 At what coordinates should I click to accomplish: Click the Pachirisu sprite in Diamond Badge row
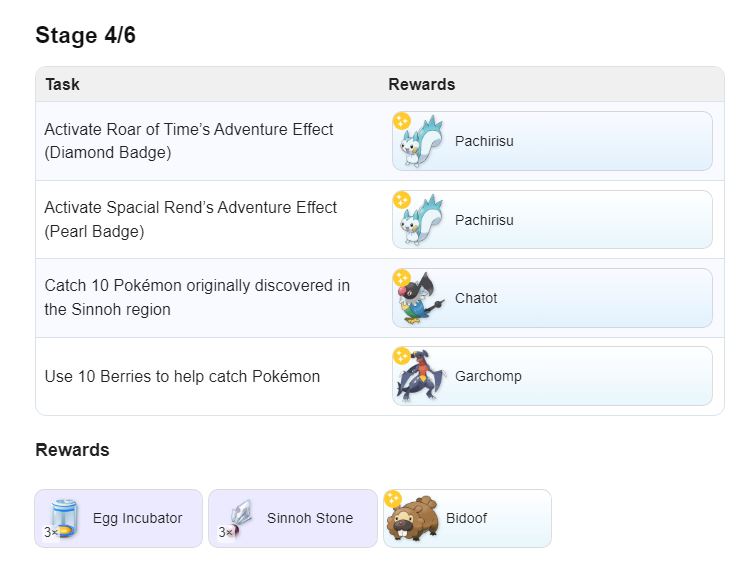(x=419, y=144)
